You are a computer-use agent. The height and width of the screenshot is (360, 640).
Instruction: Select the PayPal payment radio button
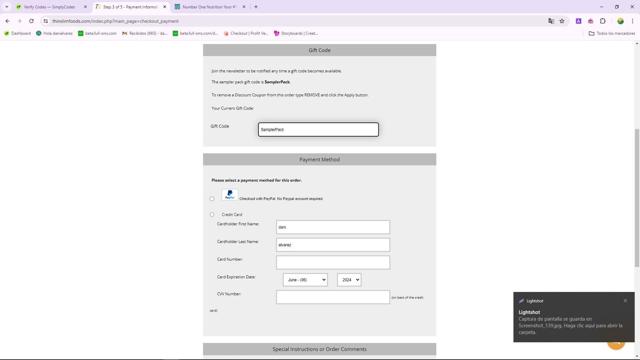click(x=212, y=199)
